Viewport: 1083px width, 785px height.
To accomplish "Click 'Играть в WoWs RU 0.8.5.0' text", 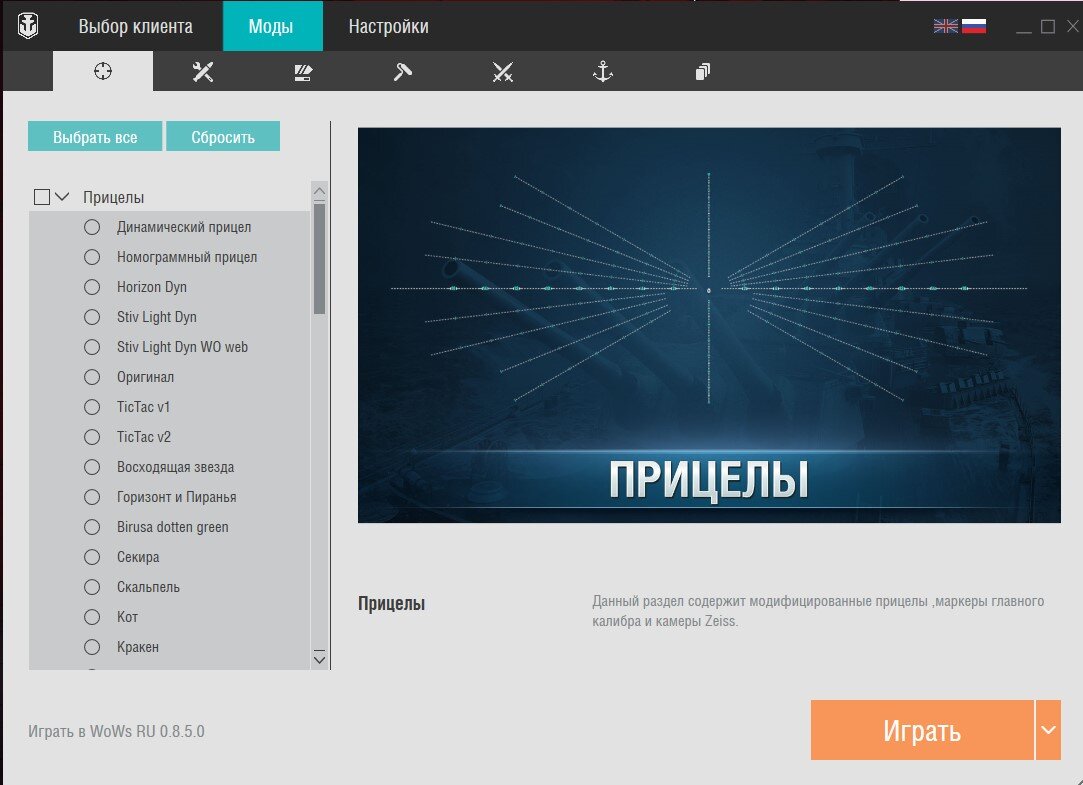I will (x=116, y=731).
